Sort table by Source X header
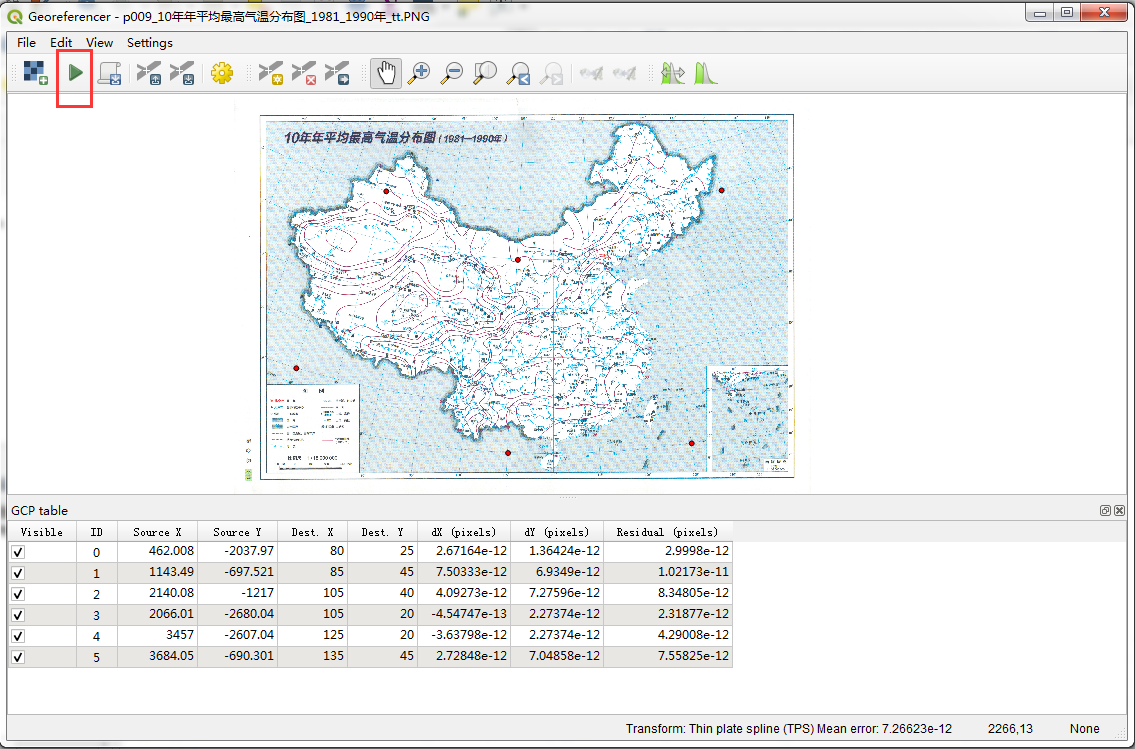The width and height of the screenshot is (1135, 749). click(x=157, y=532)
